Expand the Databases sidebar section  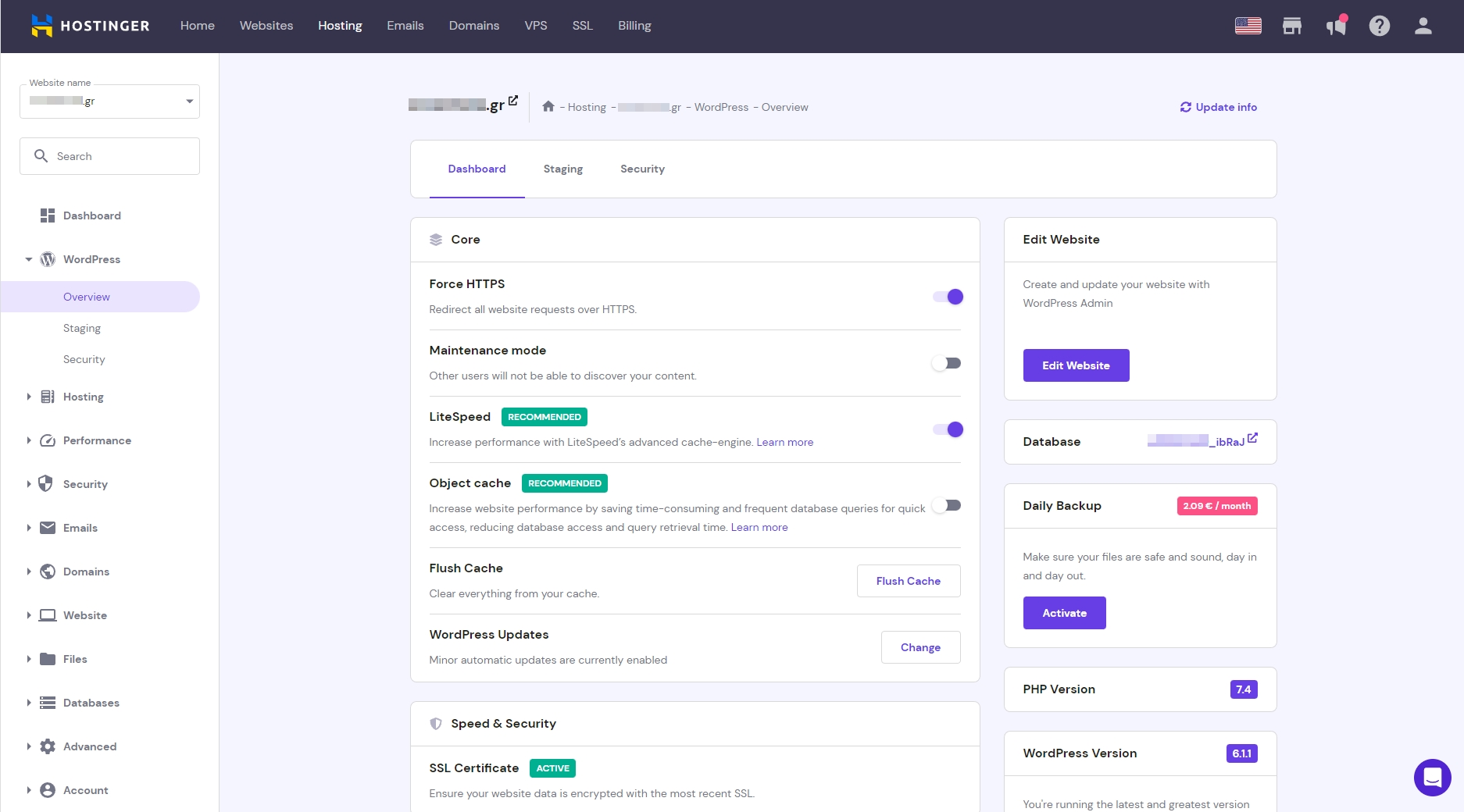coord(91,703)
